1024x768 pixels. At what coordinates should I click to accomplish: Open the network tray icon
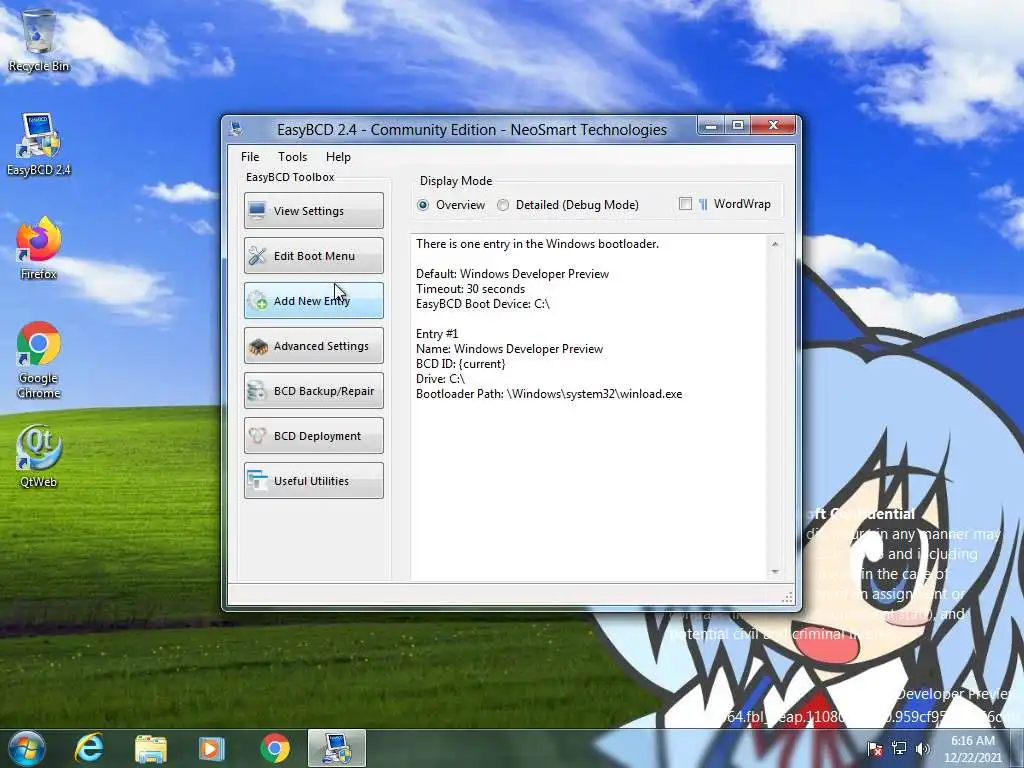click(x=899, y=748)
